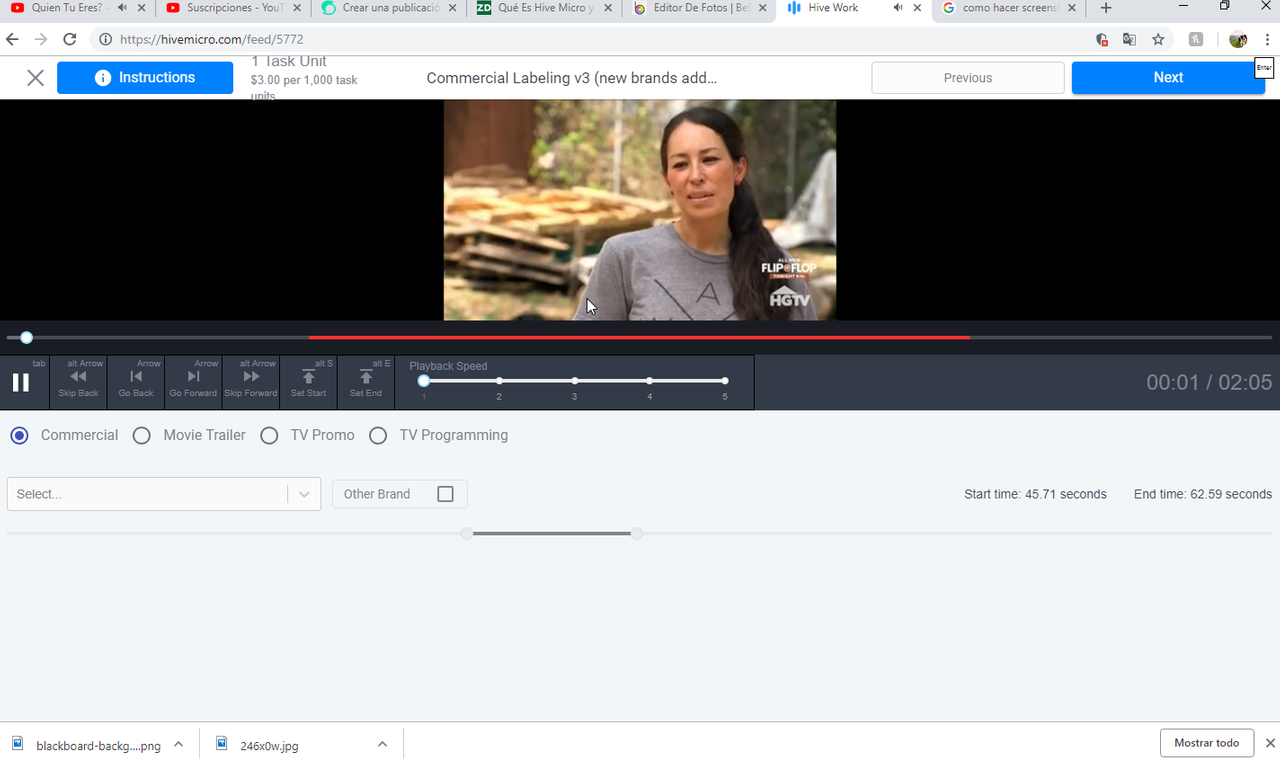Screen dimensions: 1280x759
Task: Switch to como hacer screenshot Google tab
Action: coord(1010,8)
